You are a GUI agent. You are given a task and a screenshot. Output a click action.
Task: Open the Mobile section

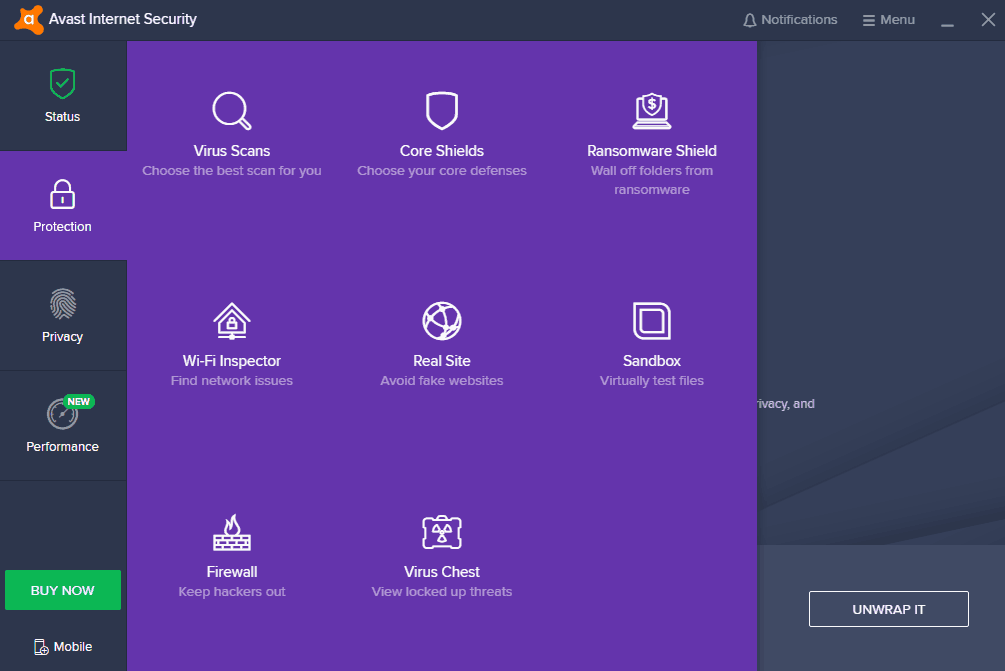click(x=62, y=646)
